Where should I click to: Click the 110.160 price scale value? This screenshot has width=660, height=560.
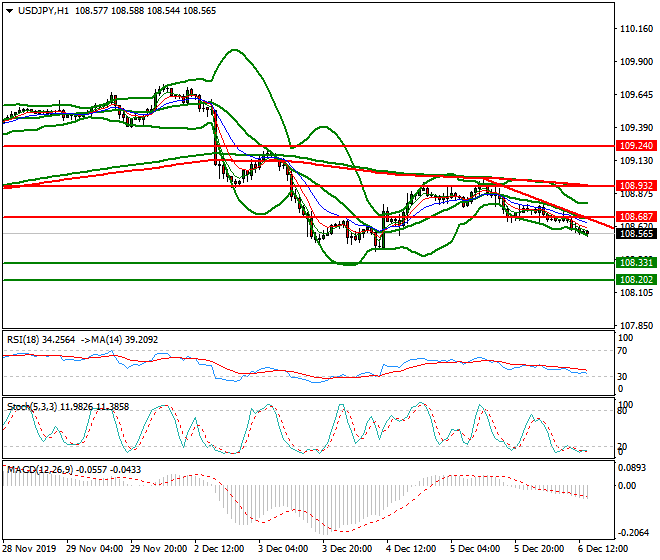click(636, 29)
